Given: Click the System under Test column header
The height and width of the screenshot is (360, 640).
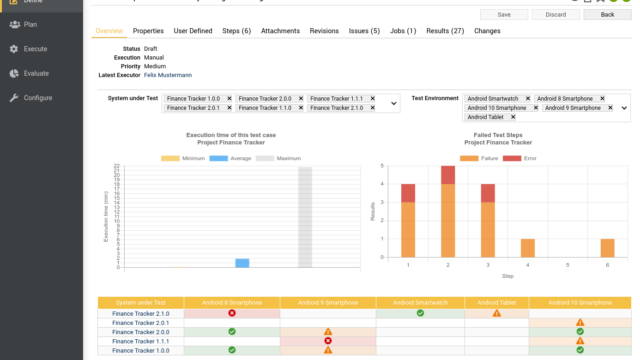Looking at the screenshot, I should pos(141,302).
